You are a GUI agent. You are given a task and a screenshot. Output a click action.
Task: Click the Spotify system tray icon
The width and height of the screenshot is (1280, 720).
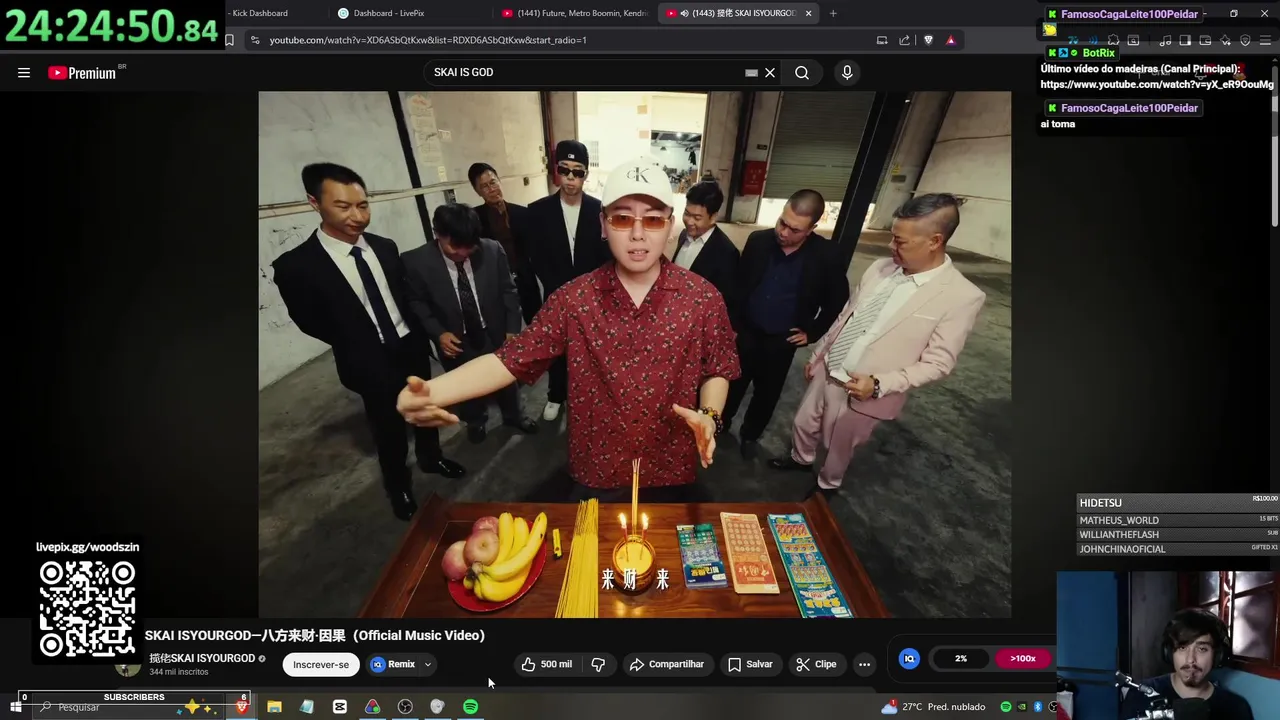(x=1006, y=707)
